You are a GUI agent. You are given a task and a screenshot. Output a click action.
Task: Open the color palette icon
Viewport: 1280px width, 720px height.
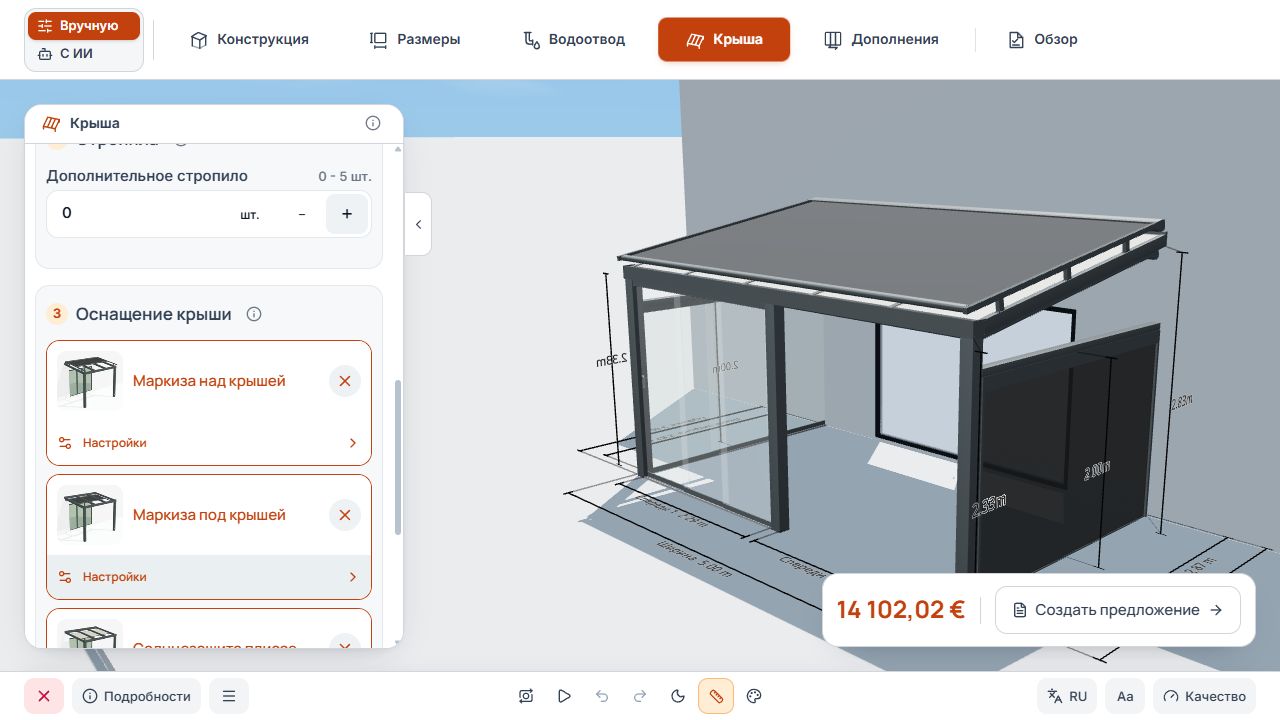(755, 696)
